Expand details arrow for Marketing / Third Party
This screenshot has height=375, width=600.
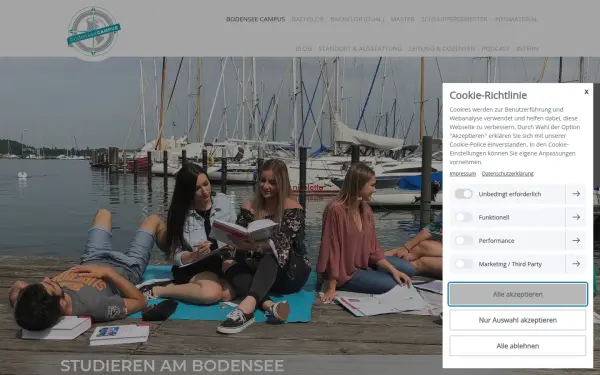[x=576, y=264]
